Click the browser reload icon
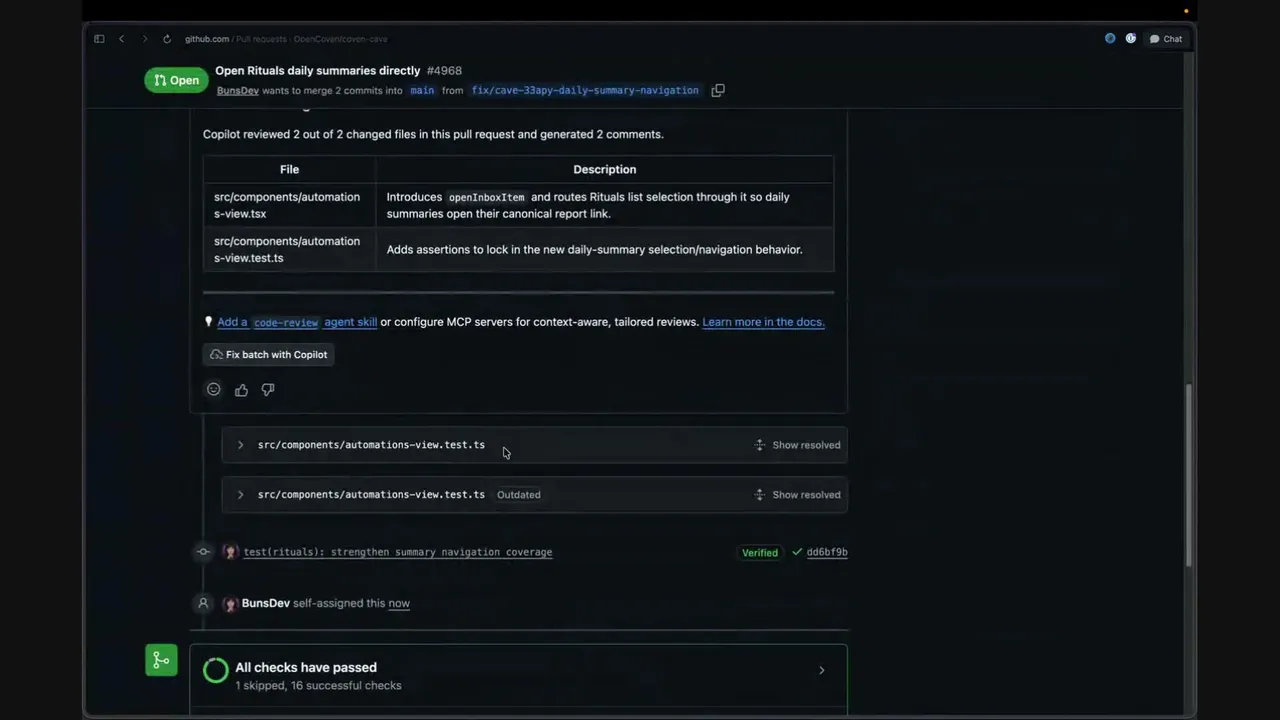The image size is (1280, 720). pos(167,39)
